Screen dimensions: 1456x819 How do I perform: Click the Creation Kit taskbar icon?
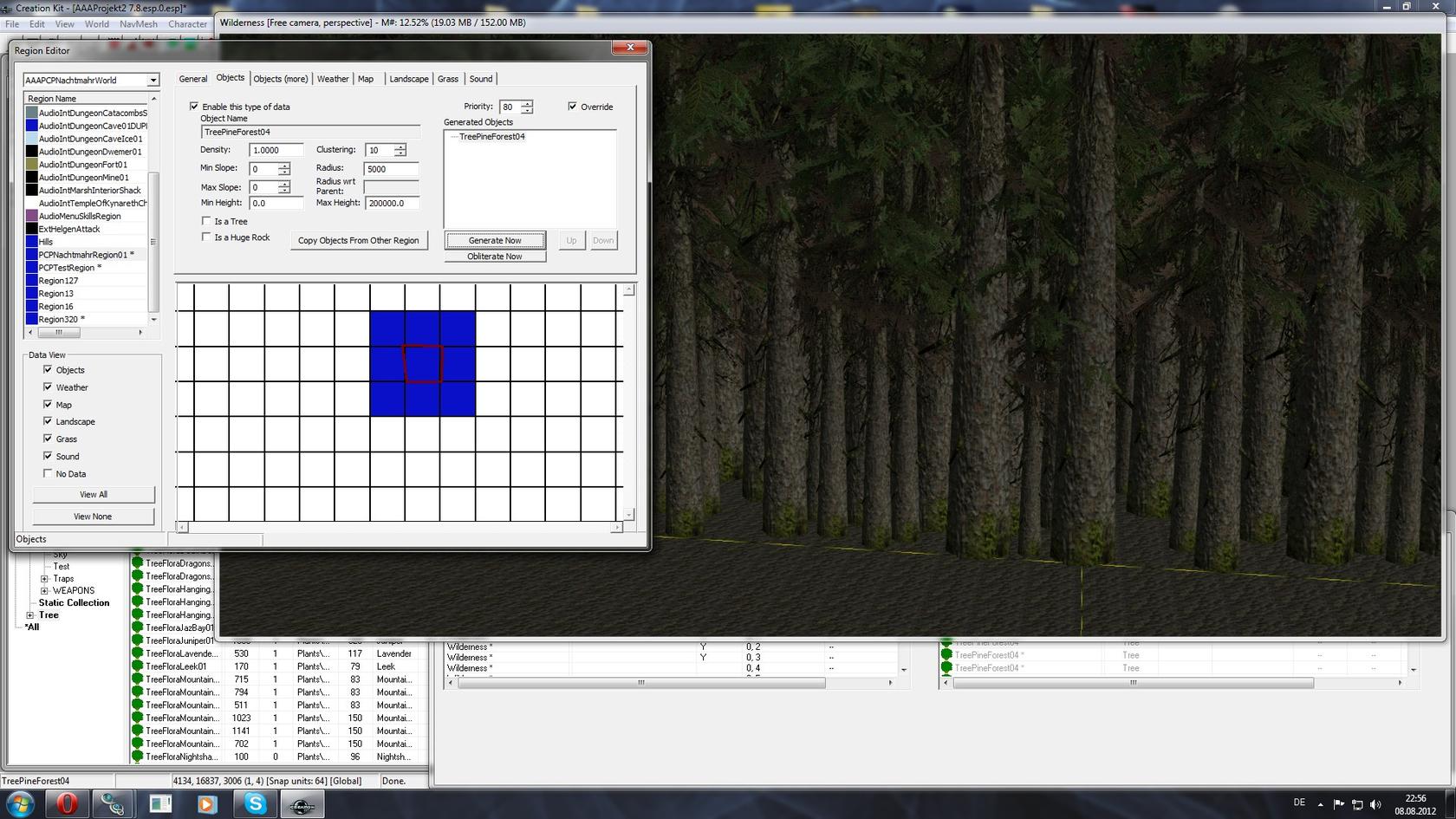[302, 803]
